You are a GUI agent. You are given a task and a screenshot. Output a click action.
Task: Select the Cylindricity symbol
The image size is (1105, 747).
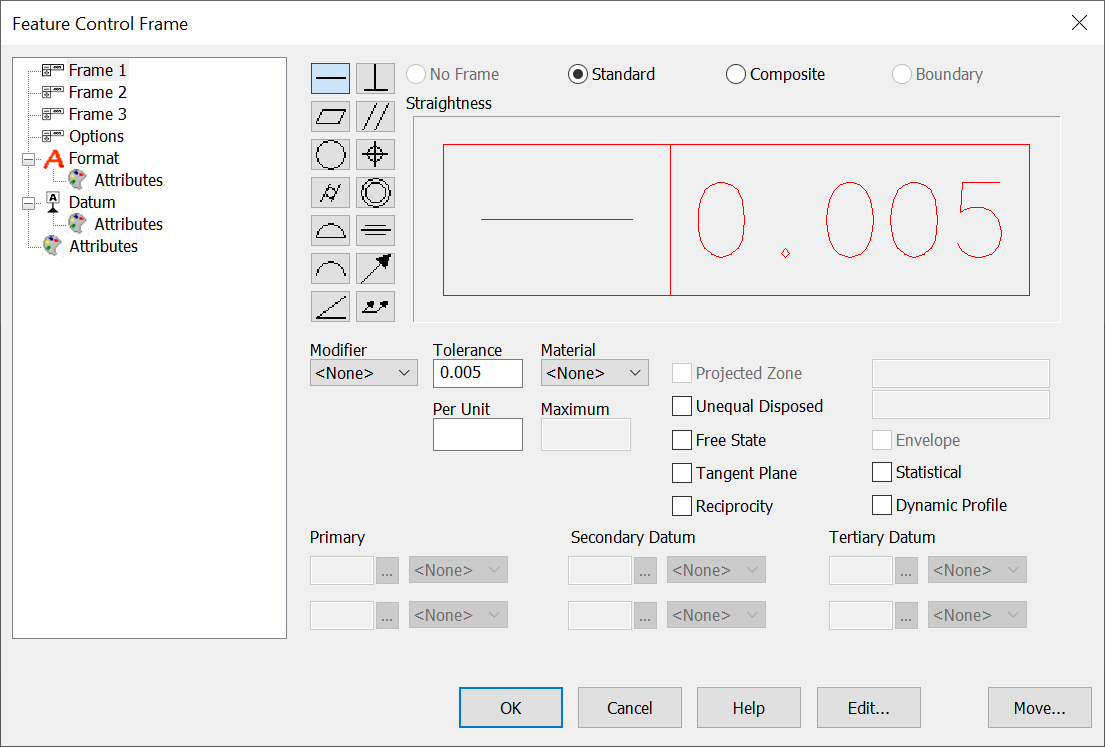coord(330,192)
